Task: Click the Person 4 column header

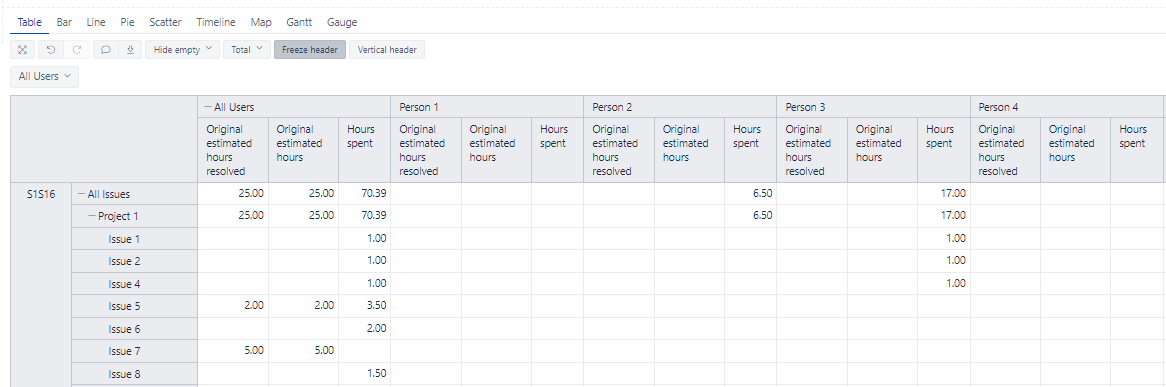Action: pyautogui.click(x=1066, y=106)
